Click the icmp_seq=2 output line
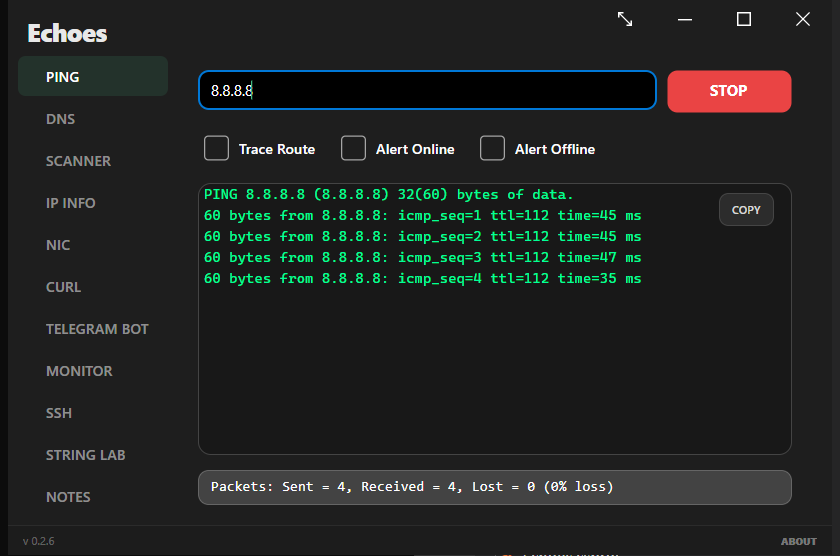Image resolution: width=840 pixels, height=556 pixels. click(423, 236)
